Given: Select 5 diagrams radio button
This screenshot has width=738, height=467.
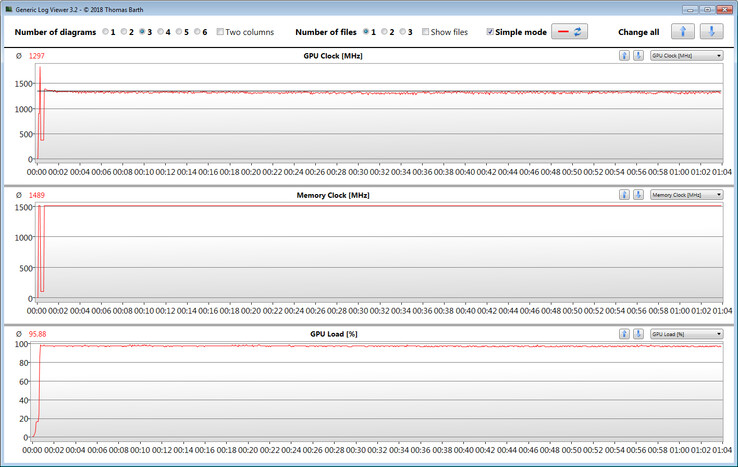Looking at the screenshot, I should pyautogui.click(x=179, y=32).
